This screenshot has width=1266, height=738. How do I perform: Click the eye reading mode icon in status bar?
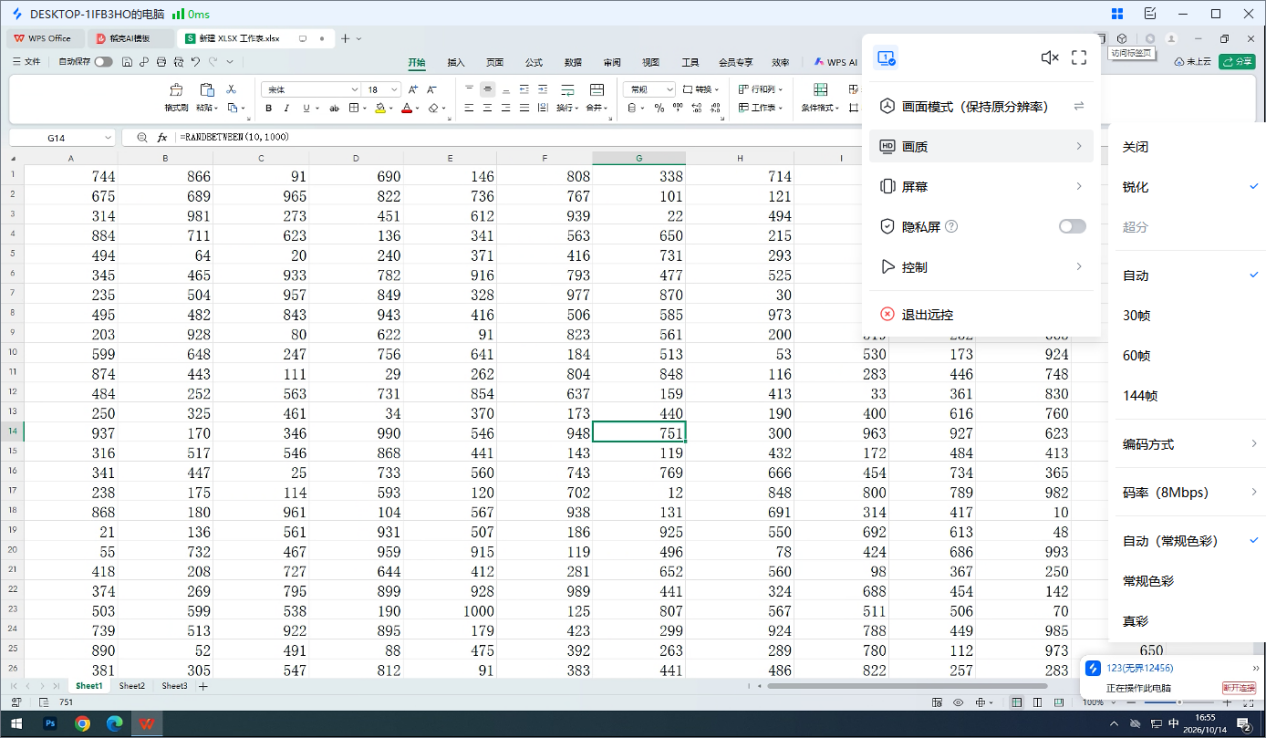pos(958,702)
